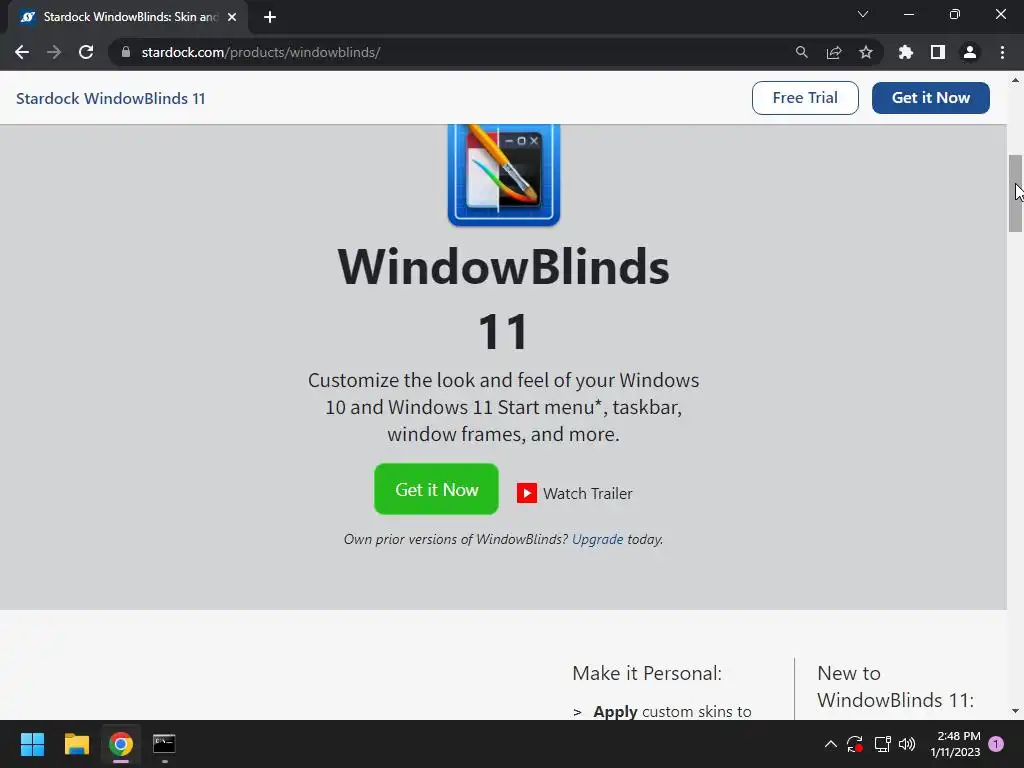This screenshot has width=1024, height=768.
Task: Click the WindowBlinds paintbrush product logo
Action: pos(504,175)
